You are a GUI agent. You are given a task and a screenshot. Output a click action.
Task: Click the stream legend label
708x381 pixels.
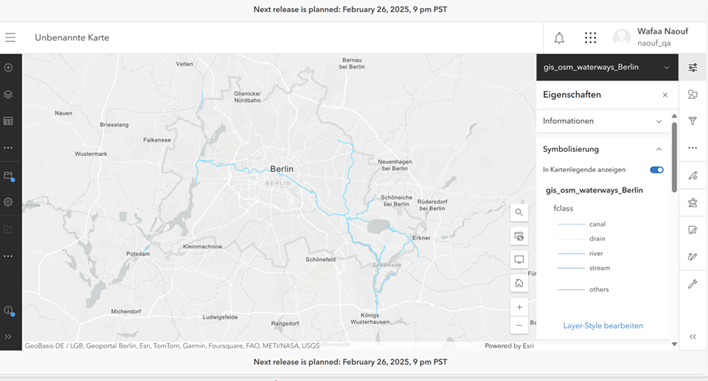point(599,268)
